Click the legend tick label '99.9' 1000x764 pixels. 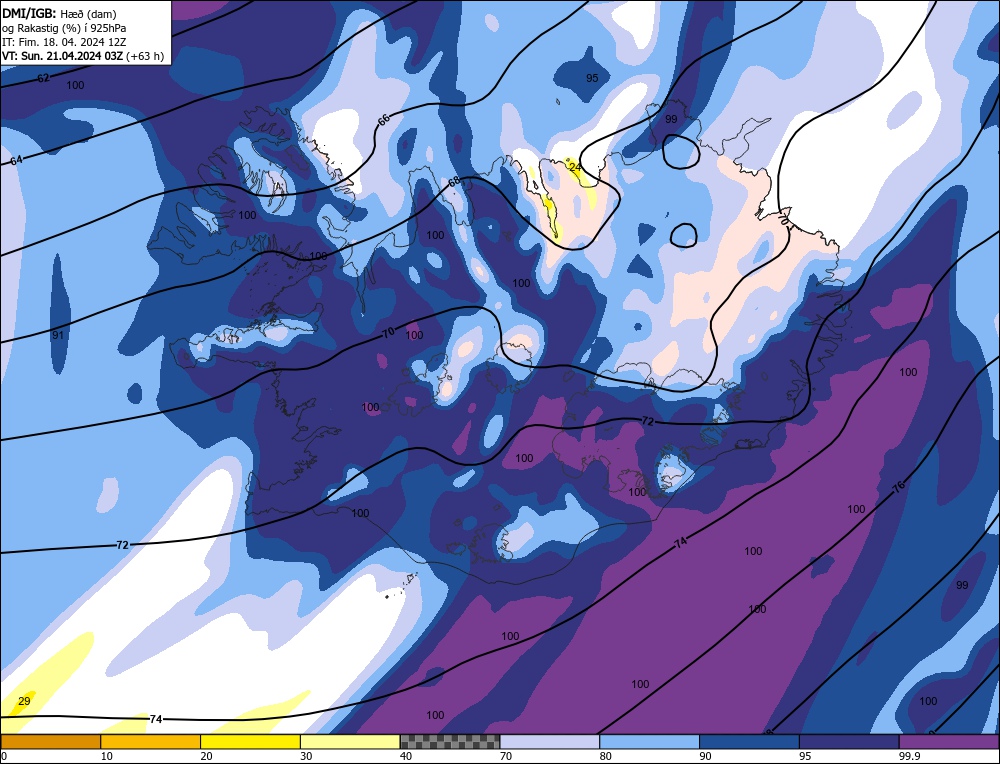click(x=908, y=756)
